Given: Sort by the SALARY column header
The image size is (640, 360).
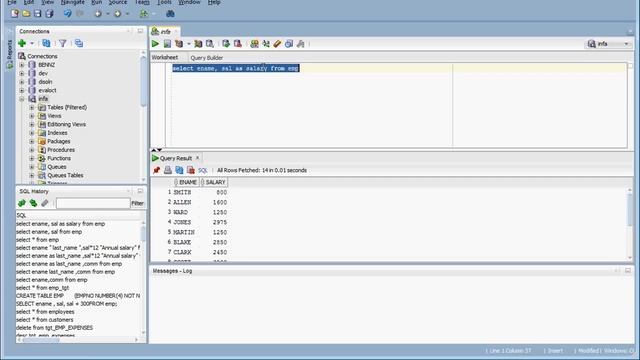Looking at the screenshot, I should click(x=214, y=182).
